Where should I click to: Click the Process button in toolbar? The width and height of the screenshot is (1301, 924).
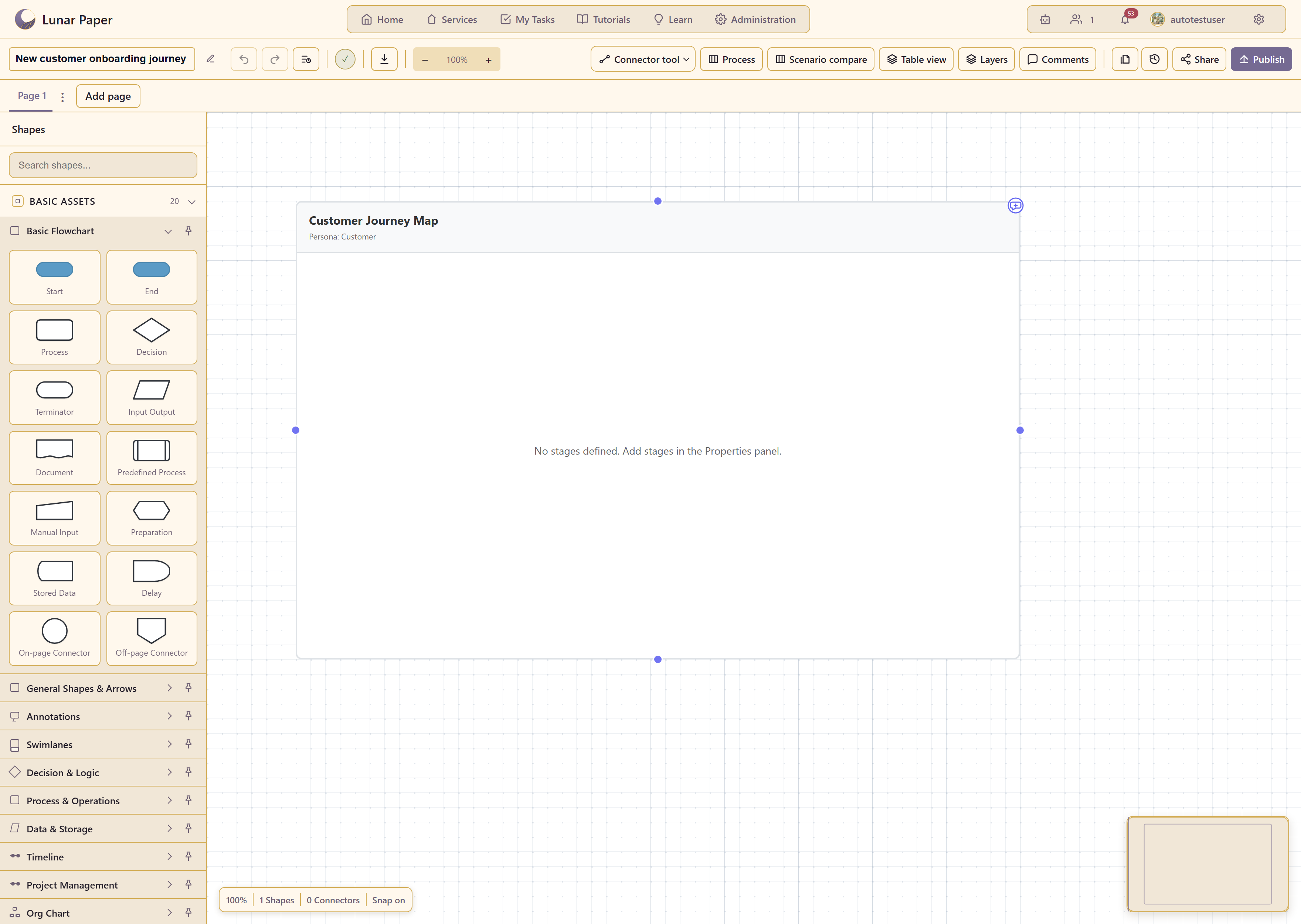731,59
